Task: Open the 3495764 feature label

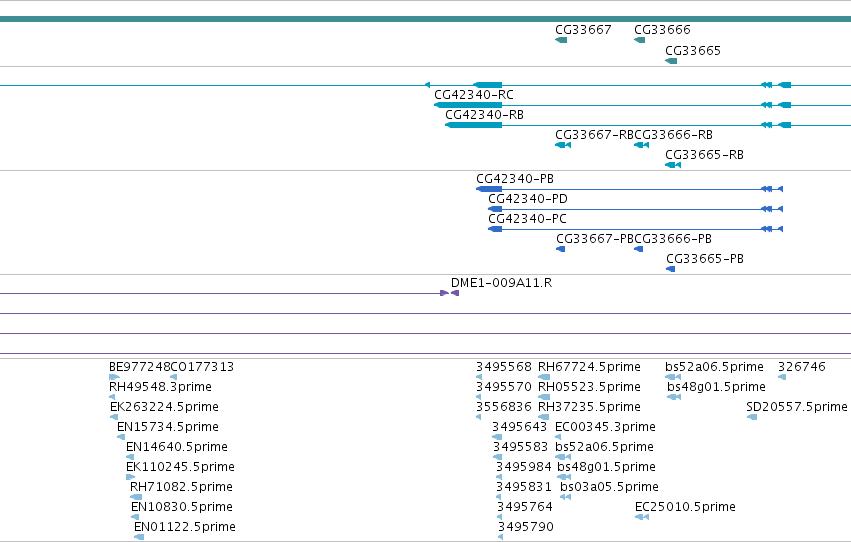Action: click(x=525, y=508)
